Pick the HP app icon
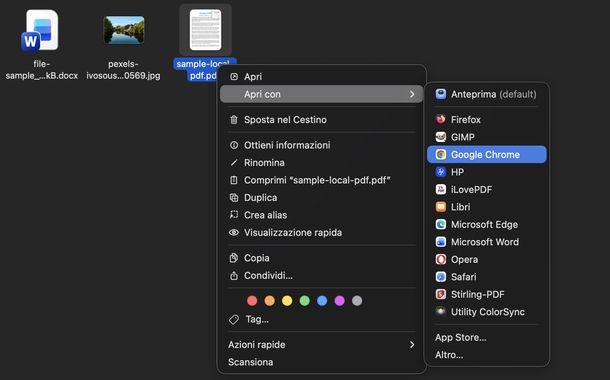This screenshot has width=610, height=380. click(440, 172)
